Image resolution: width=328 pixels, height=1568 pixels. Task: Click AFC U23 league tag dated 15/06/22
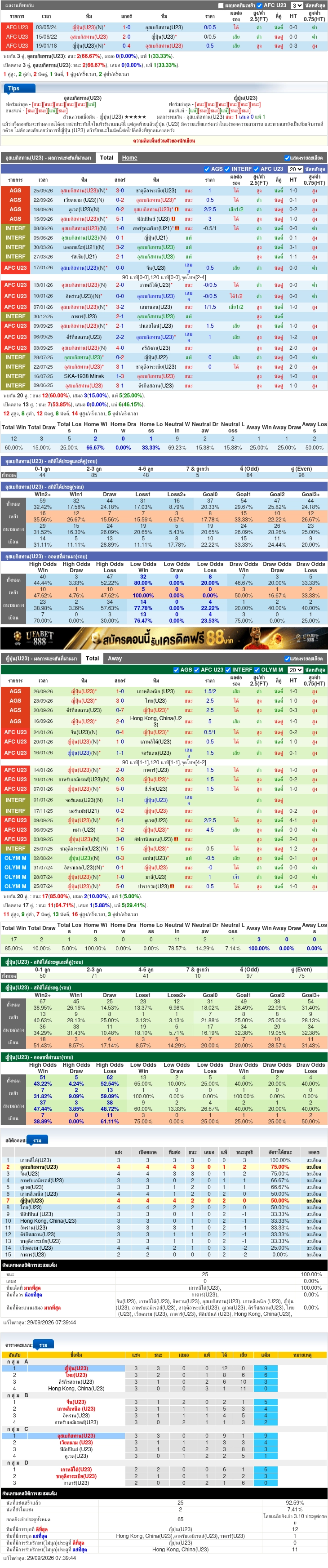tap(17, 36)
